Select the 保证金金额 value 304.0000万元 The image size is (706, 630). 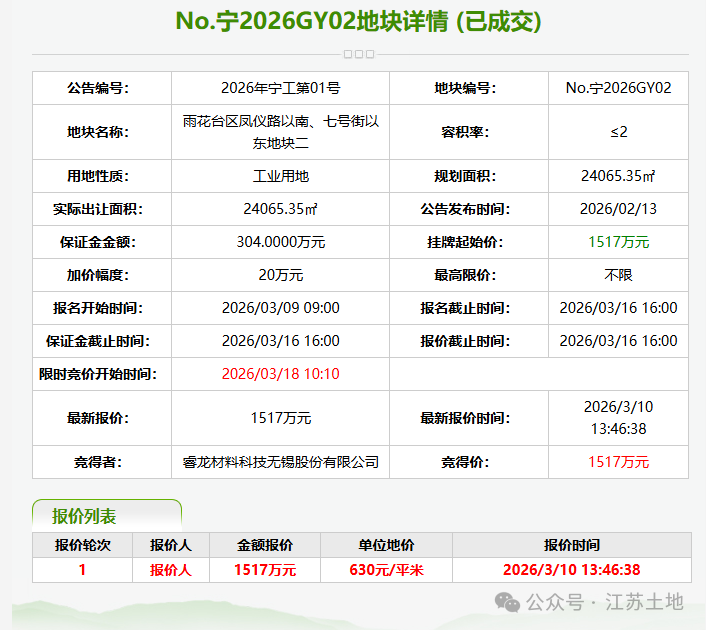coord(280,242)
